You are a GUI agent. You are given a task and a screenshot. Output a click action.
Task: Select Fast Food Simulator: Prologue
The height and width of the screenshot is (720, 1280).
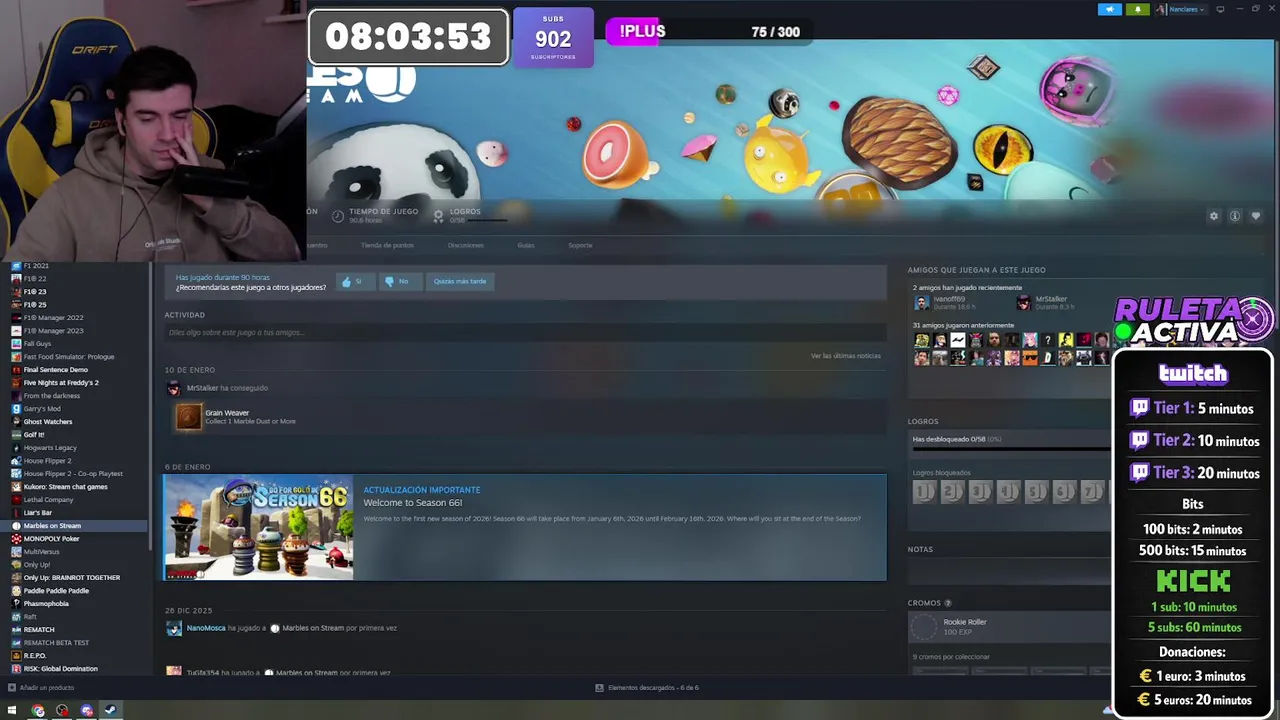pyautogui.click(x=68, y=357)
